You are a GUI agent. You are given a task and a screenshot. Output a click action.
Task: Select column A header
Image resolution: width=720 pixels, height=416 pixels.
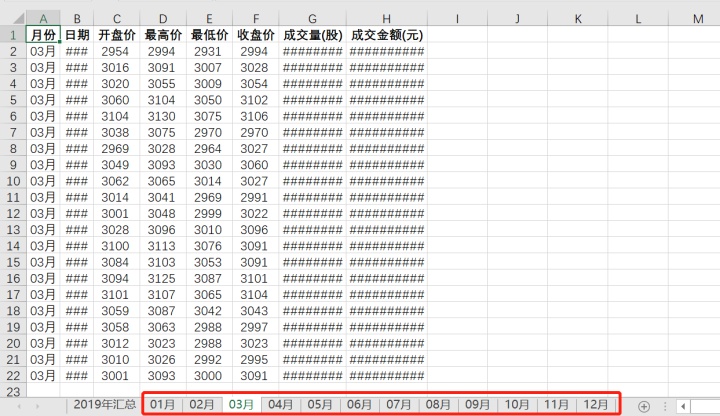(x=43, y=19)
